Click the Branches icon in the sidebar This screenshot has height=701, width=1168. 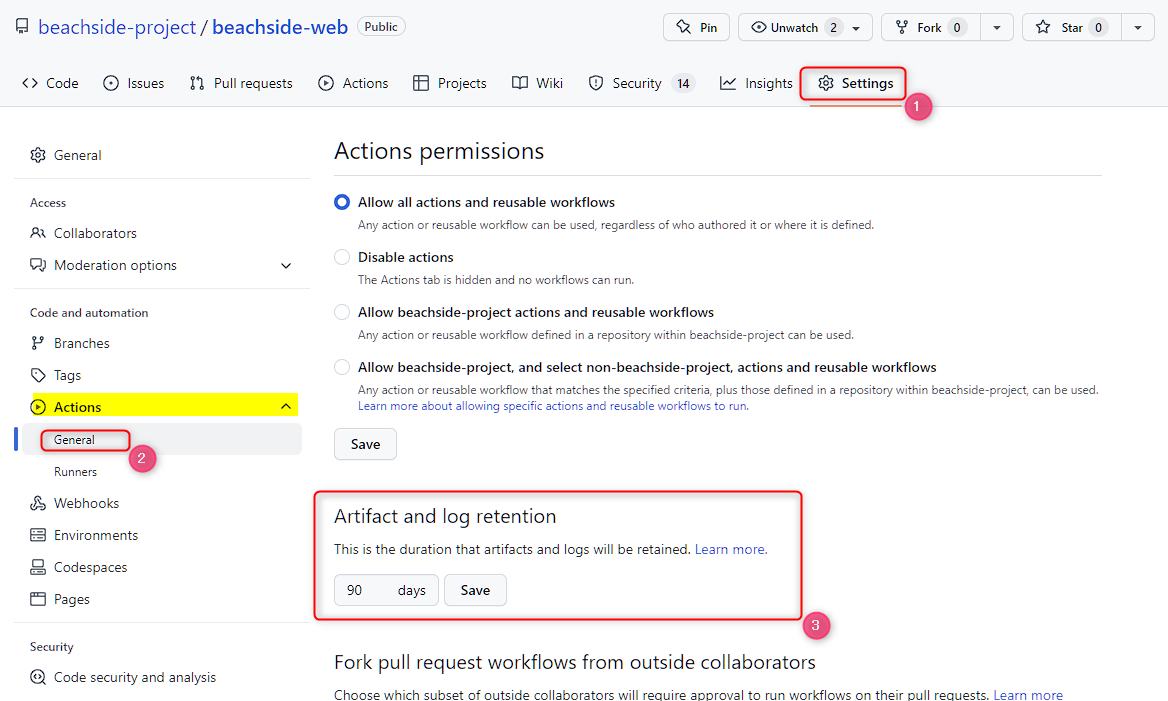(39, 342)
